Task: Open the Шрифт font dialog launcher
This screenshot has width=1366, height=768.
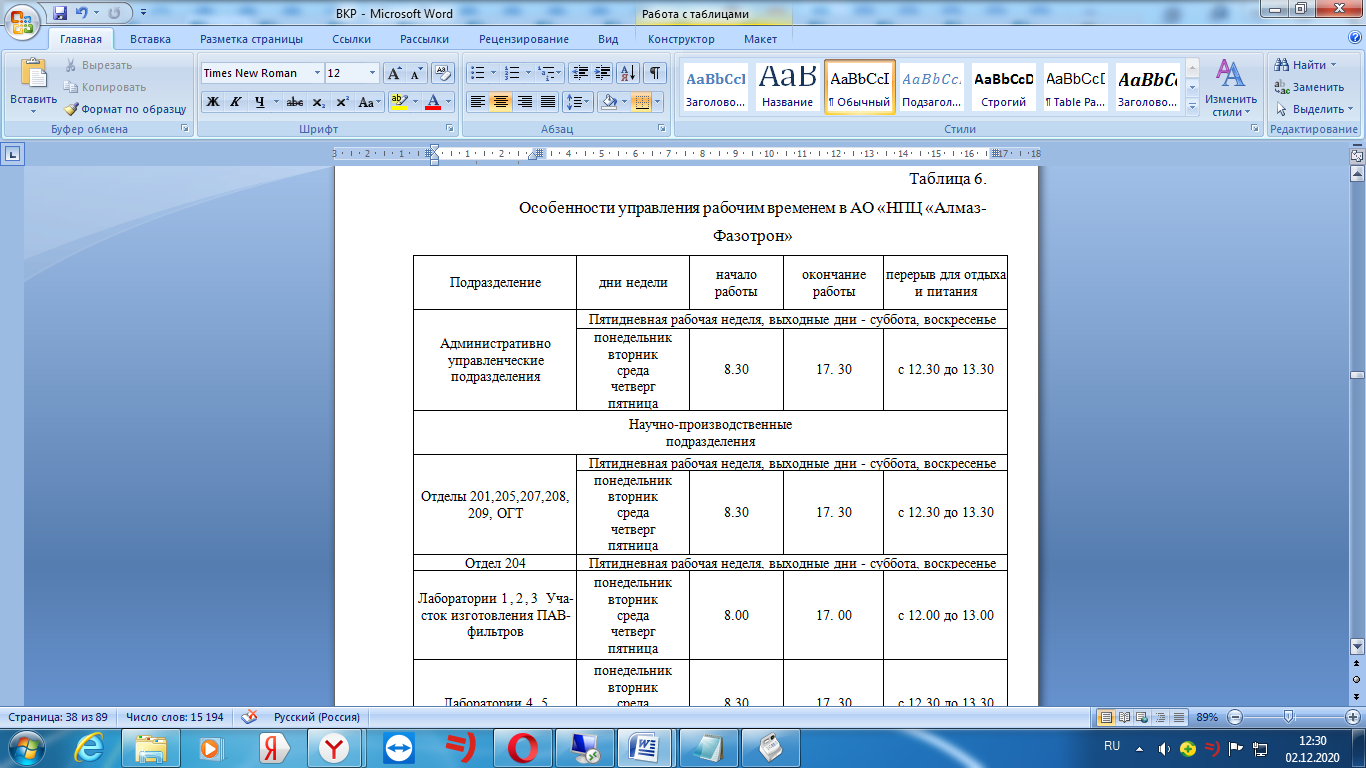Action: [449, 129]
